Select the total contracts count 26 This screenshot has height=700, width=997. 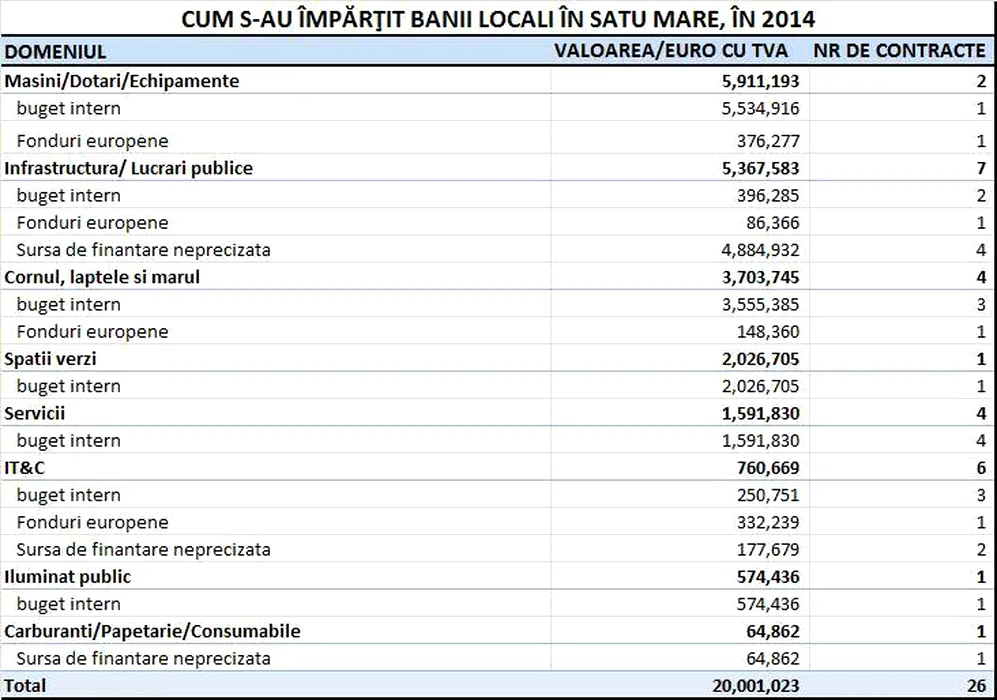click(x=976, y=686)
